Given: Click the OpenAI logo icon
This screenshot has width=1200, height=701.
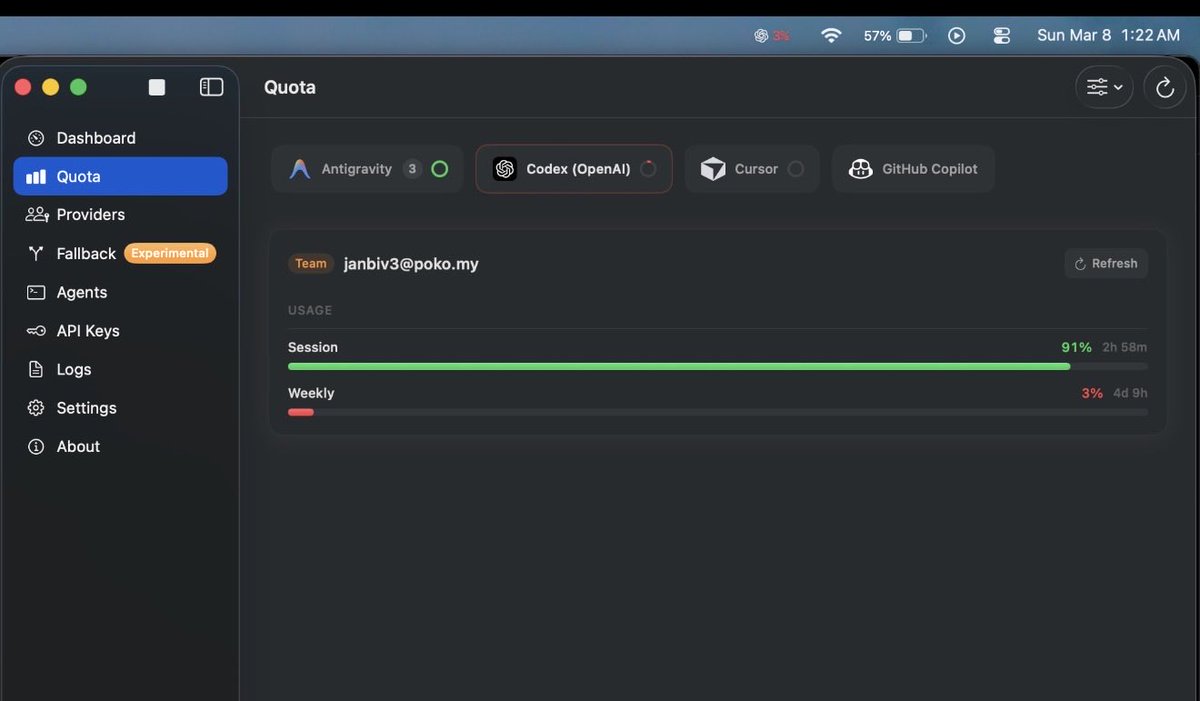Looking at the screenshot, I should tap(504, 169).
